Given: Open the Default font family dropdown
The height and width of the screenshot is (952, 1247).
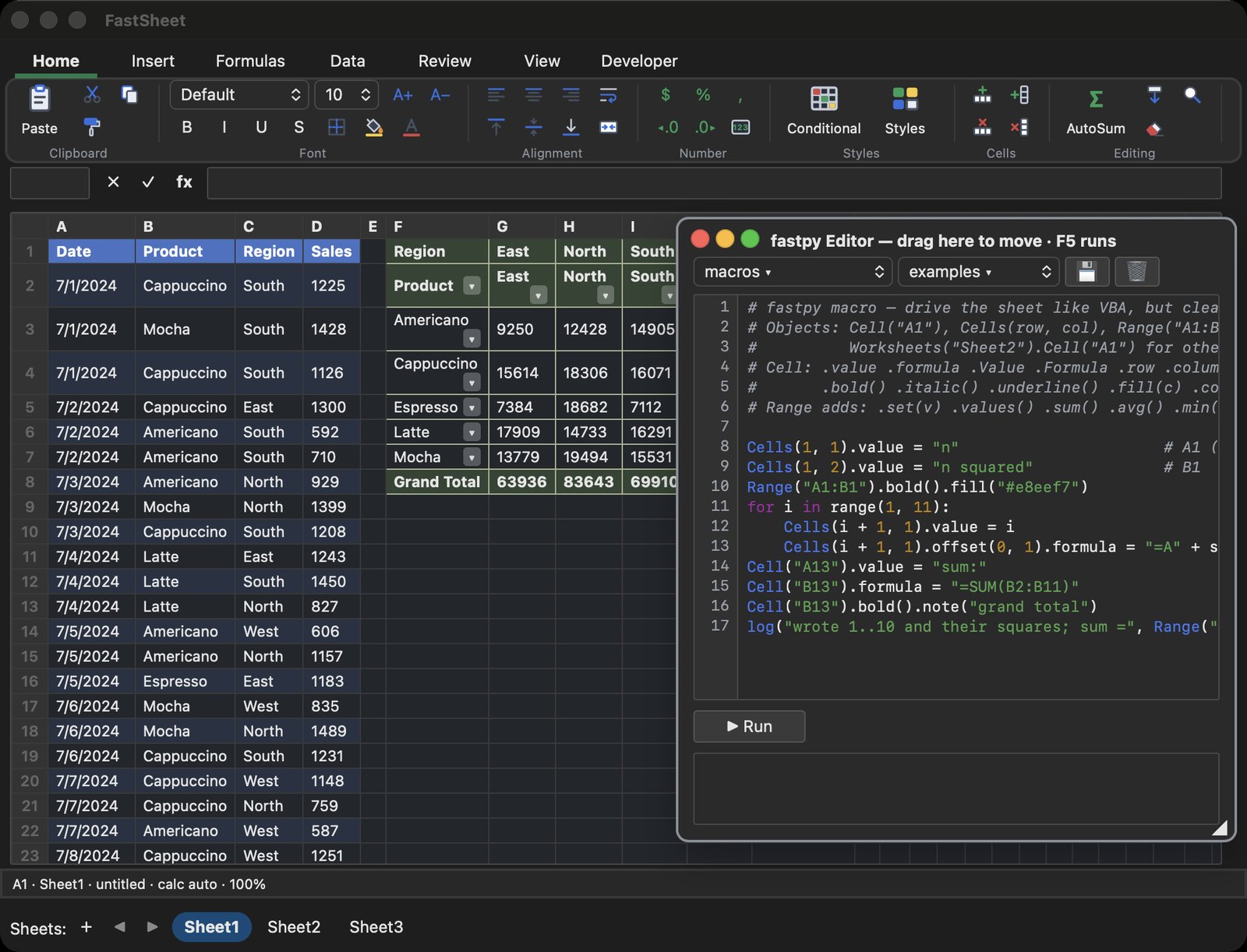Looking at the screenshot, I should 239,95.
